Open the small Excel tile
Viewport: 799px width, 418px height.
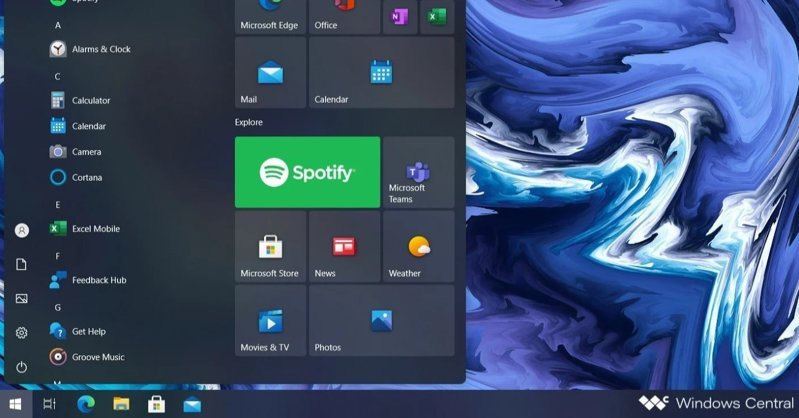coord(437,17)
